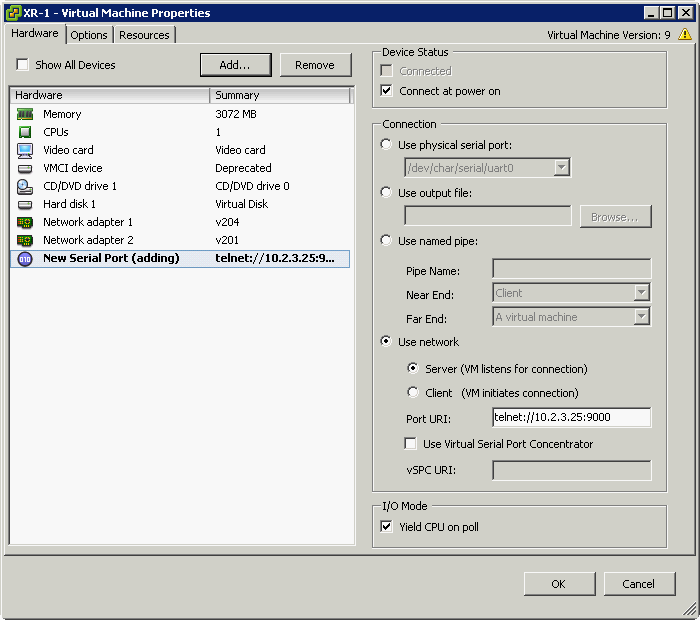Viewport: 700px width, 620px height.
Task: Select Use output file option
Action: [386, 192]
